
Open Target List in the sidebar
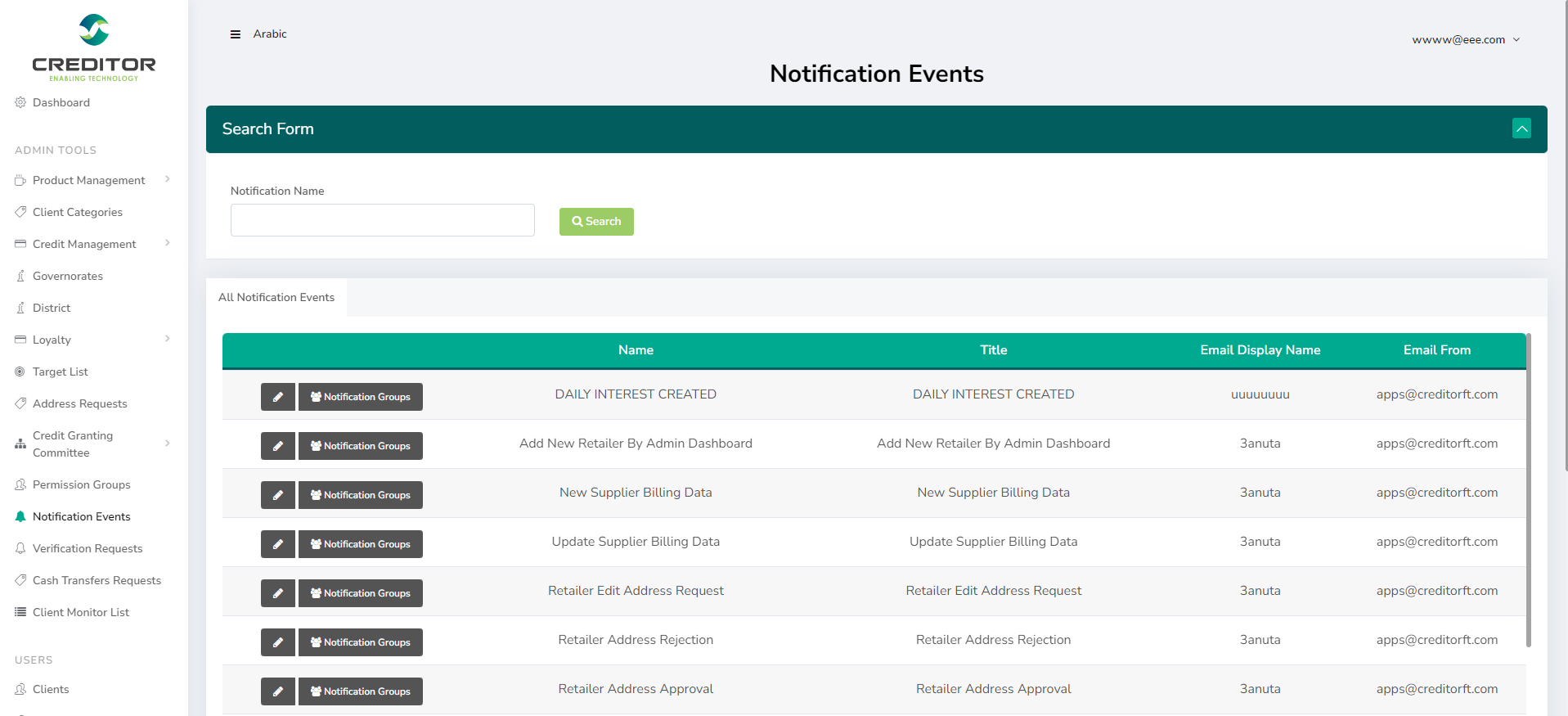point(61,372)
